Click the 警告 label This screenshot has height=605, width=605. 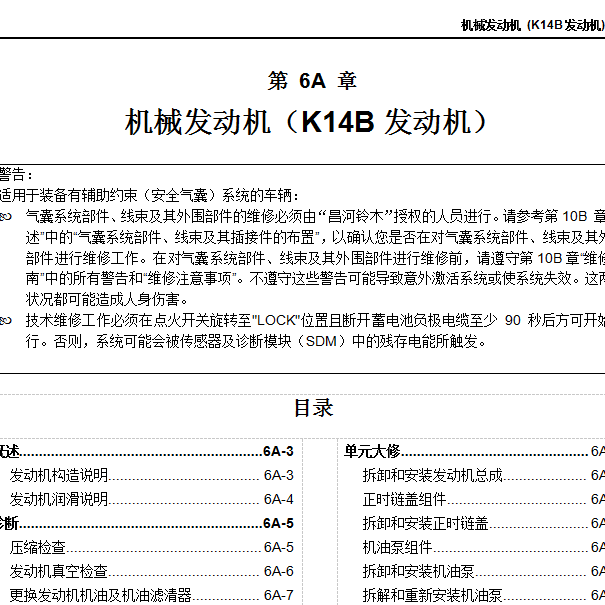coord(16,174)
